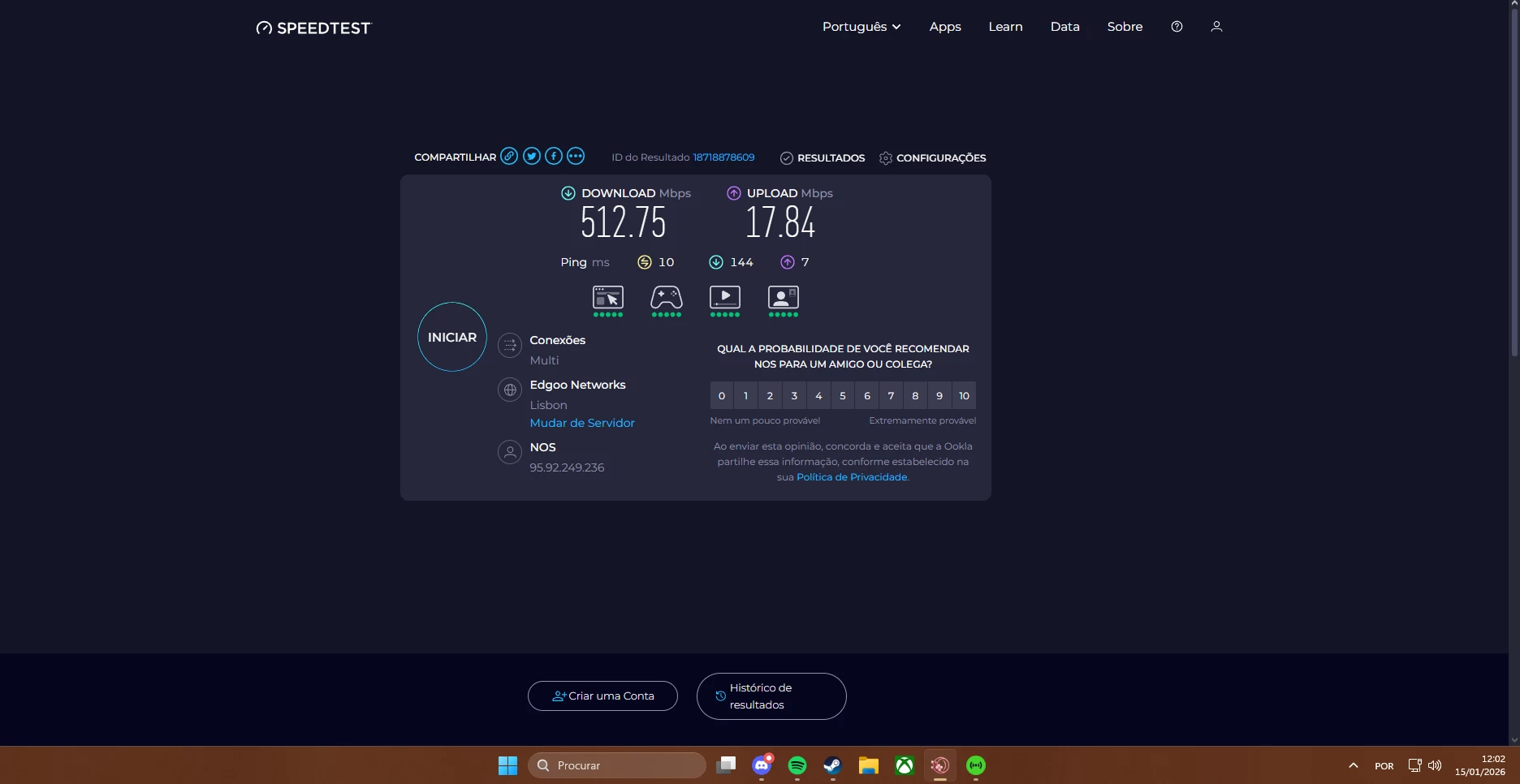Viewport: 1520px width, 784px height.
Task: Click the POR keyboard language indicator
Action: 1384,766
